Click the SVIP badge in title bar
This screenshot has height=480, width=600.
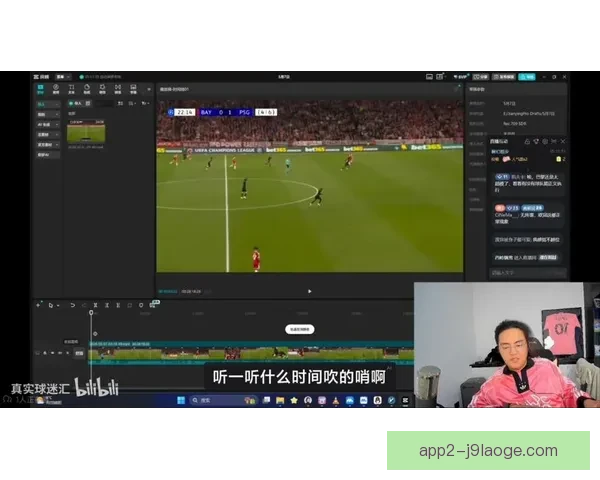pos(461,77)
